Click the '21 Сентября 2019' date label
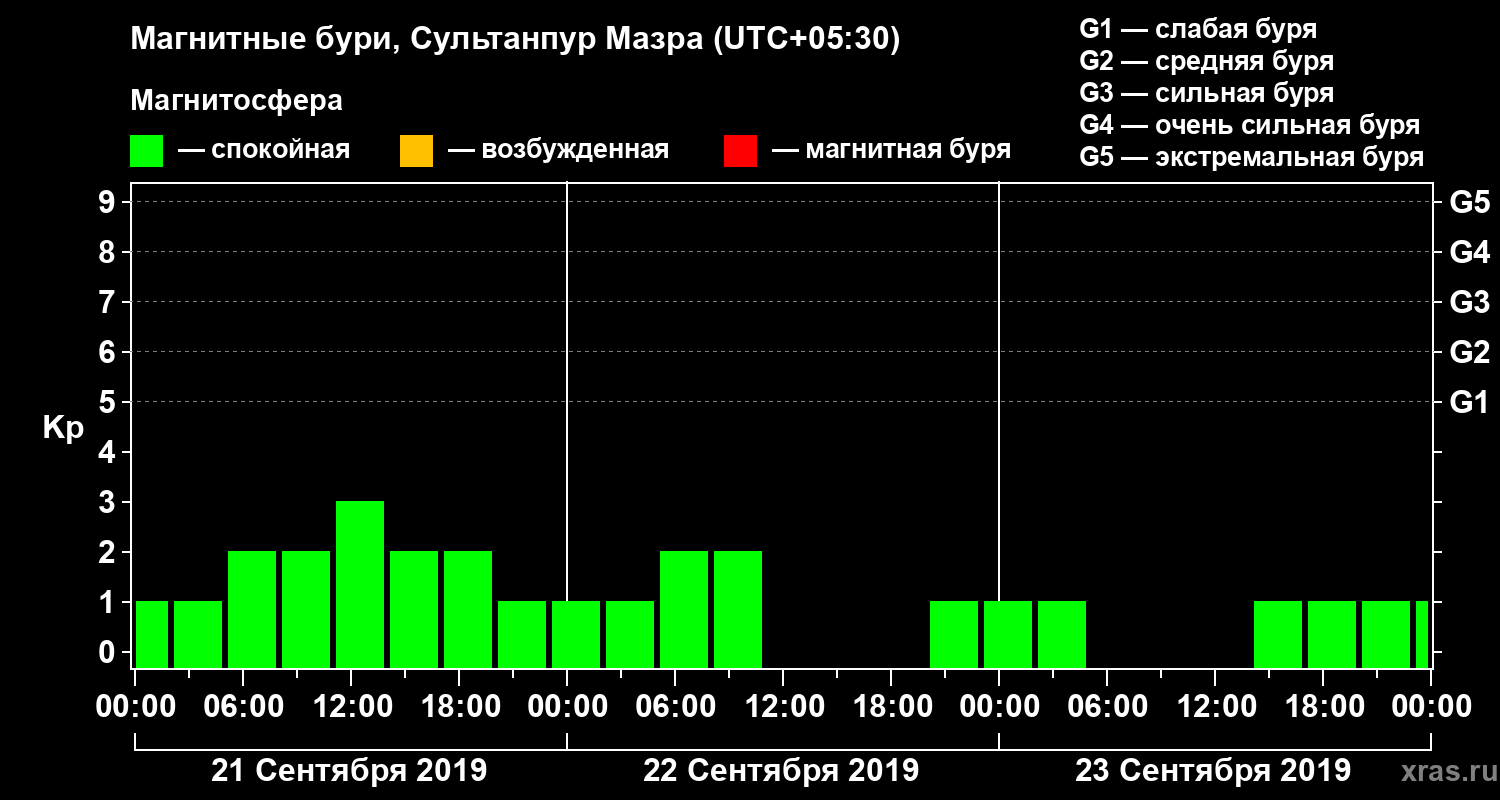Image resolution: width=1500 pixels, height=800 pixels. pyautogui.click(x=349, y=771)
